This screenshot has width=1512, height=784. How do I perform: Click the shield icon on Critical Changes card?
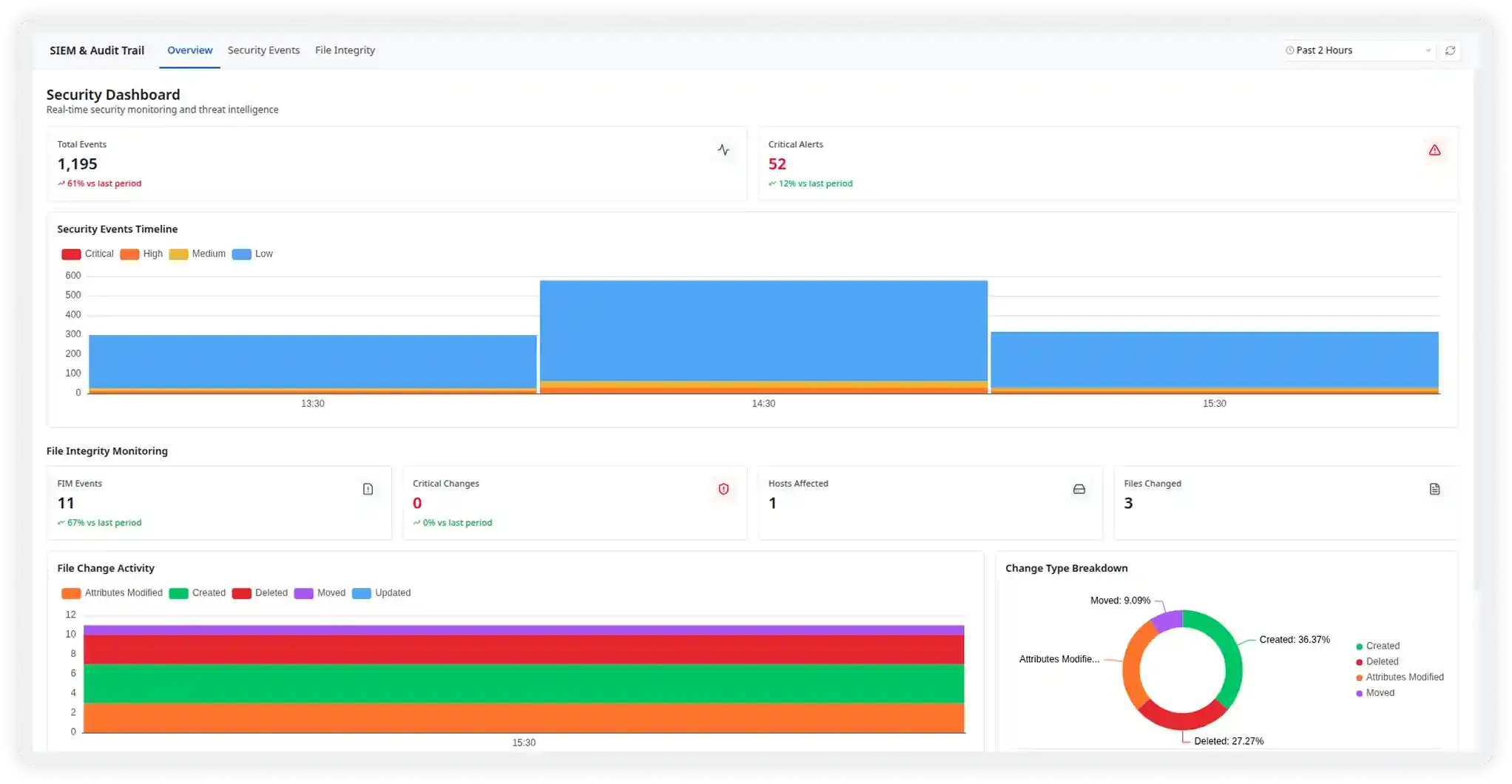pos(723,489)
